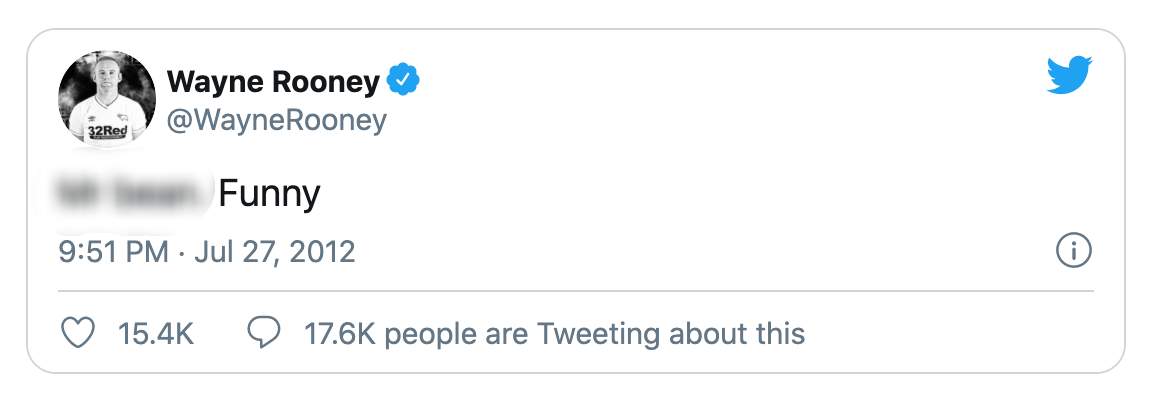This screenshot has width=1158, height=412.
Task: Click the dot separator in the timestamp
Action: pyautogui.click(x=181, y=252)
